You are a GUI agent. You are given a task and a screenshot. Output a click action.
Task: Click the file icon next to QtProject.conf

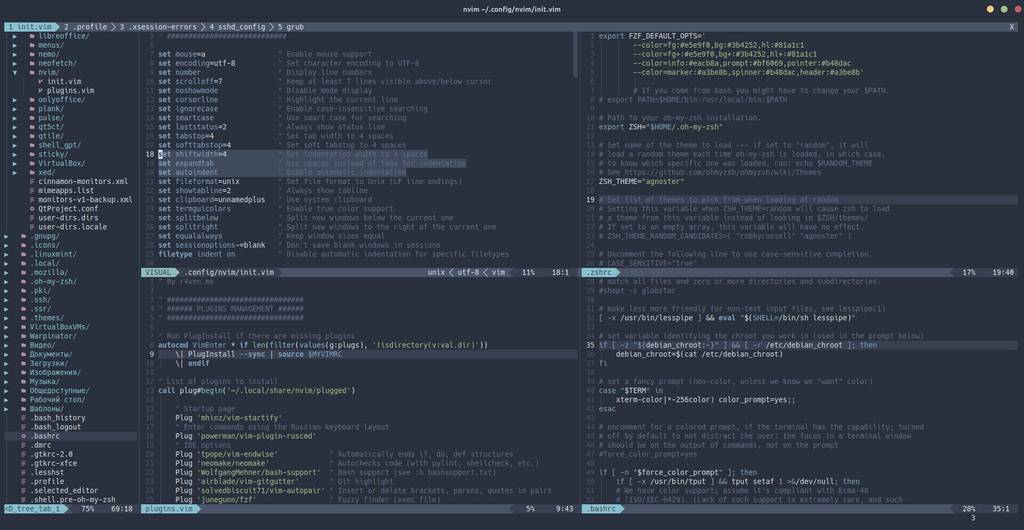click(x=31, y=208)
